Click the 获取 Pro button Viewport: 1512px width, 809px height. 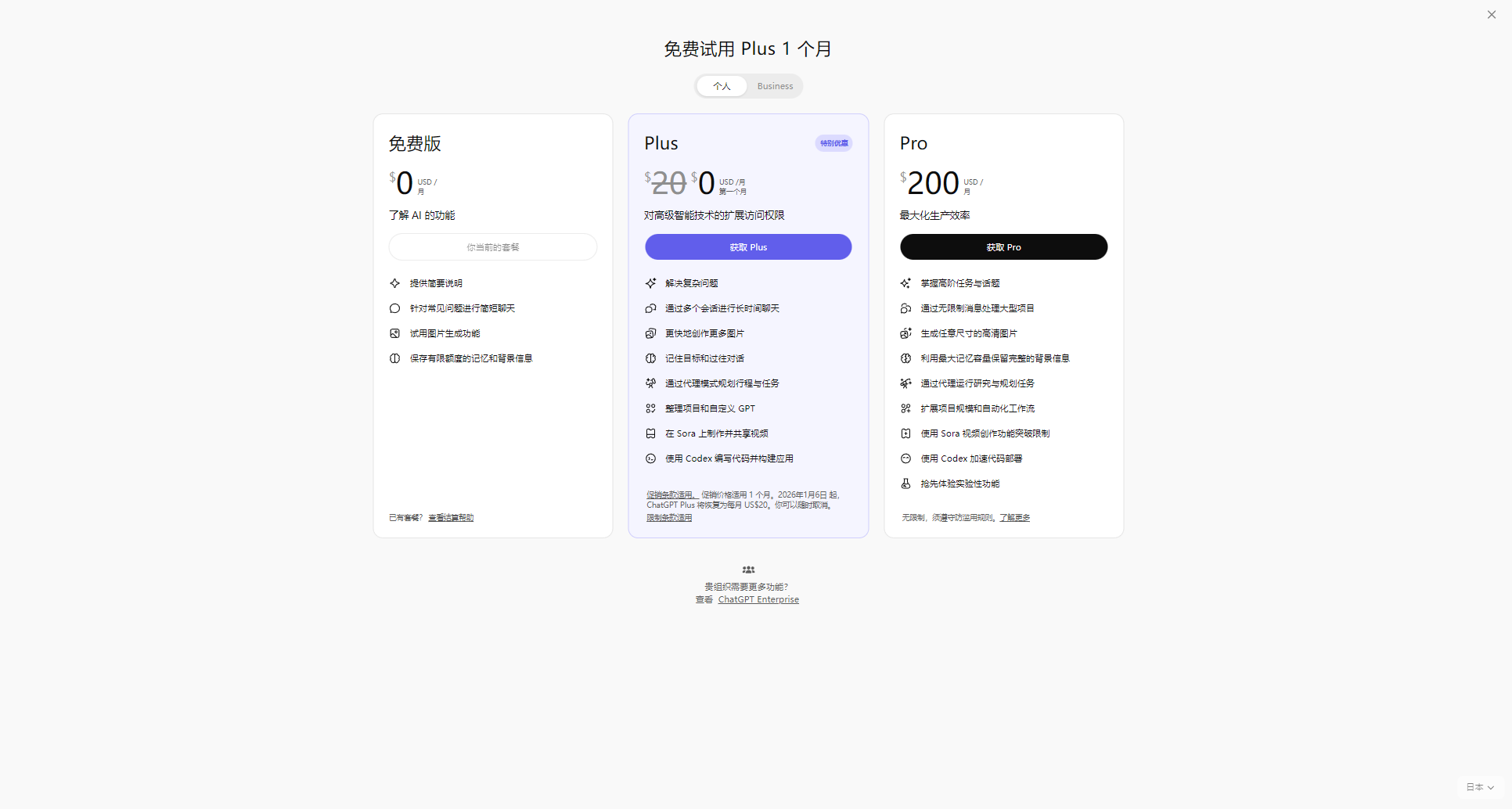(1003, 246)
